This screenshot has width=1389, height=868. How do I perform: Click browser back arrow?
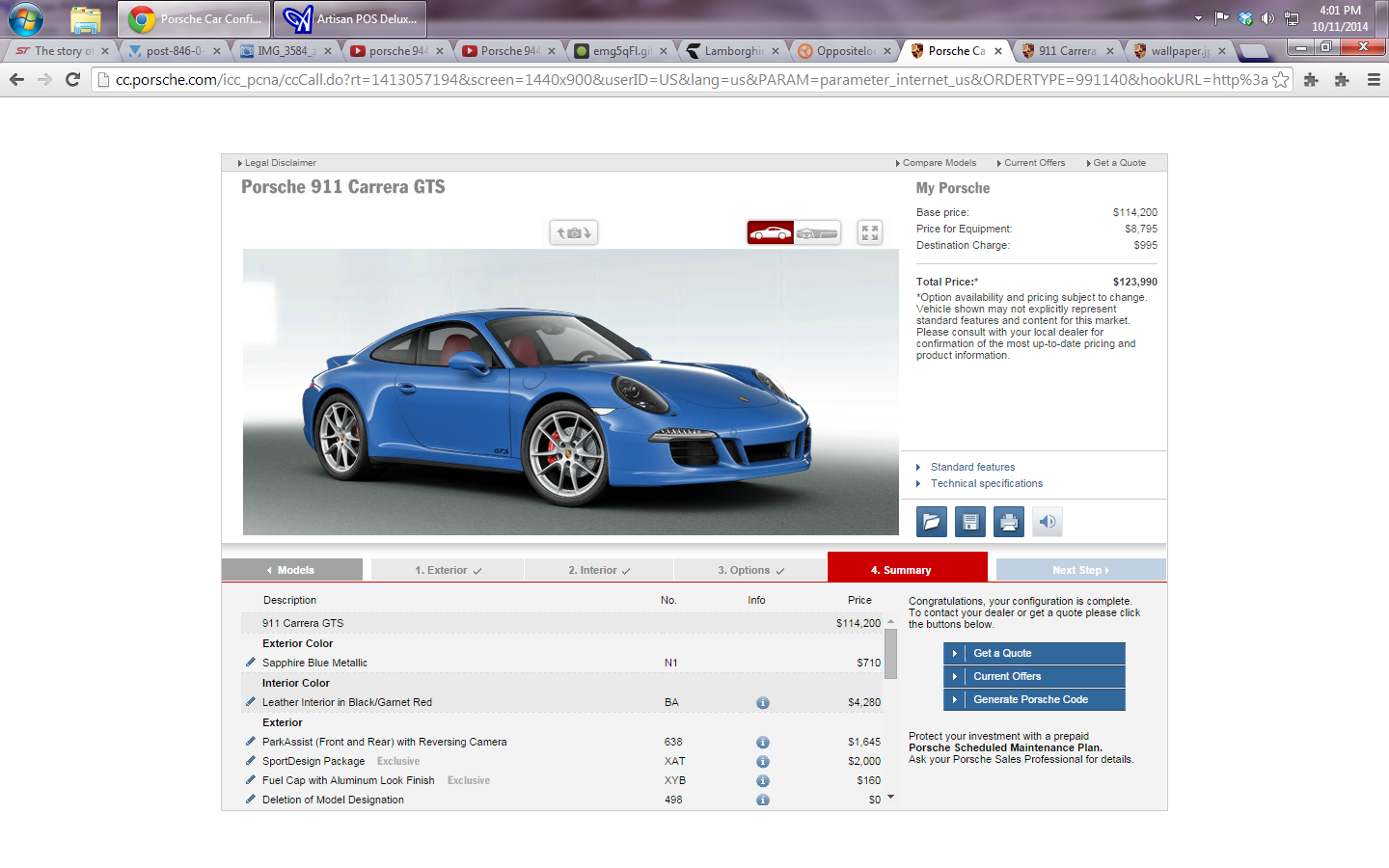coord(16,80)
